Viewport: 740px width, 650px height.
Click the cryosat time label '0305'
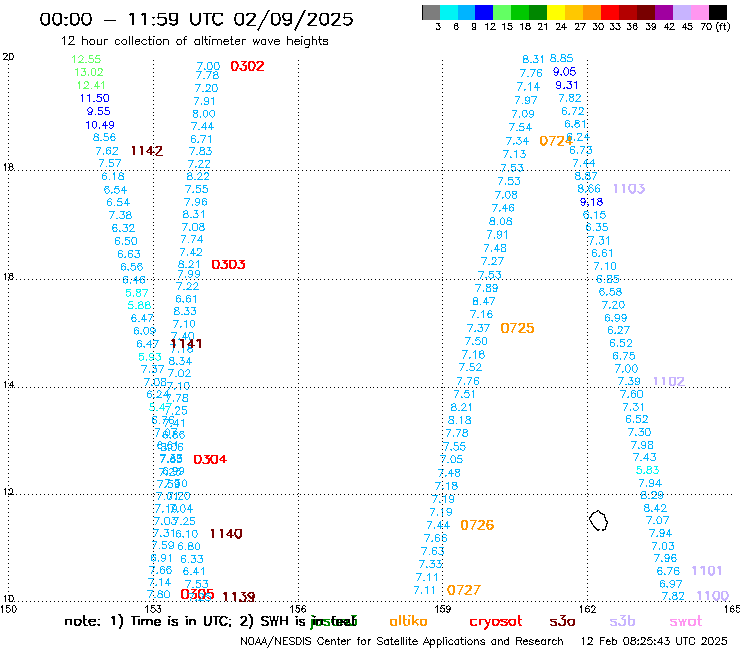tap(197, 594)
